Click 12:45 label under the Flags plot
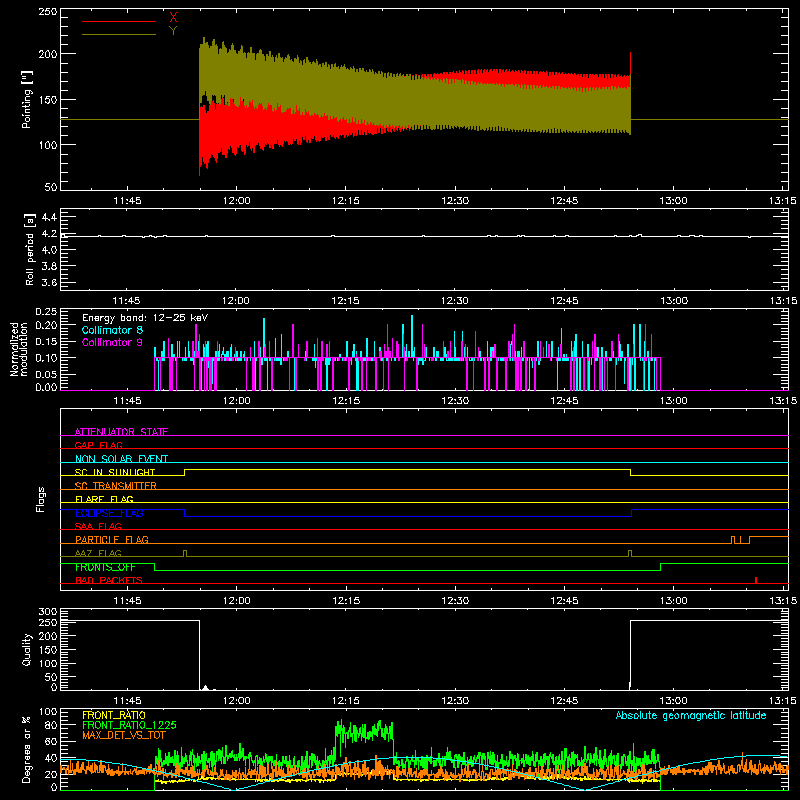 click(x=564, y=601)
